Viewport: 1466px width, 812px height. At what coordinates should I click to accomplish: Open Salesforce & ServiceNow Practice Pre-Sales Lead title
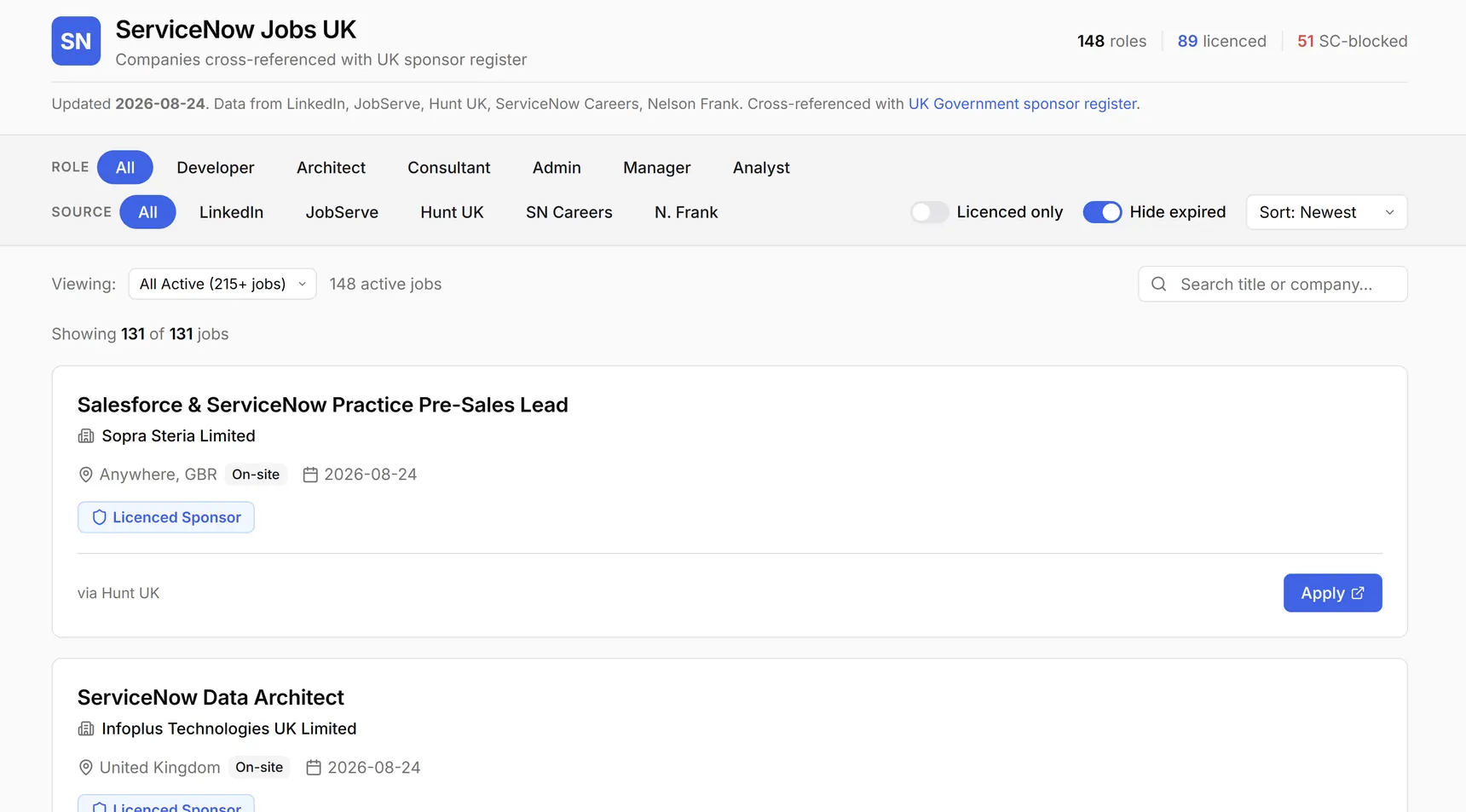(x=322, y=405)
